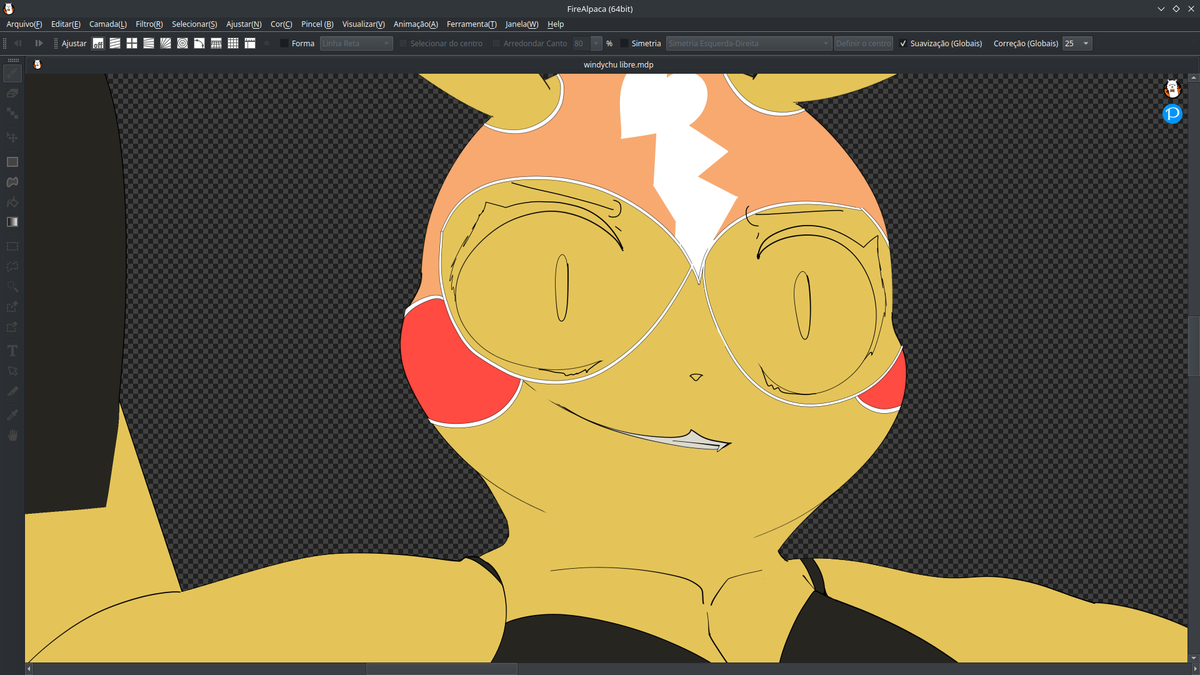Open the Selecionar menu
Screen dimensions: 1200x675
194,24
